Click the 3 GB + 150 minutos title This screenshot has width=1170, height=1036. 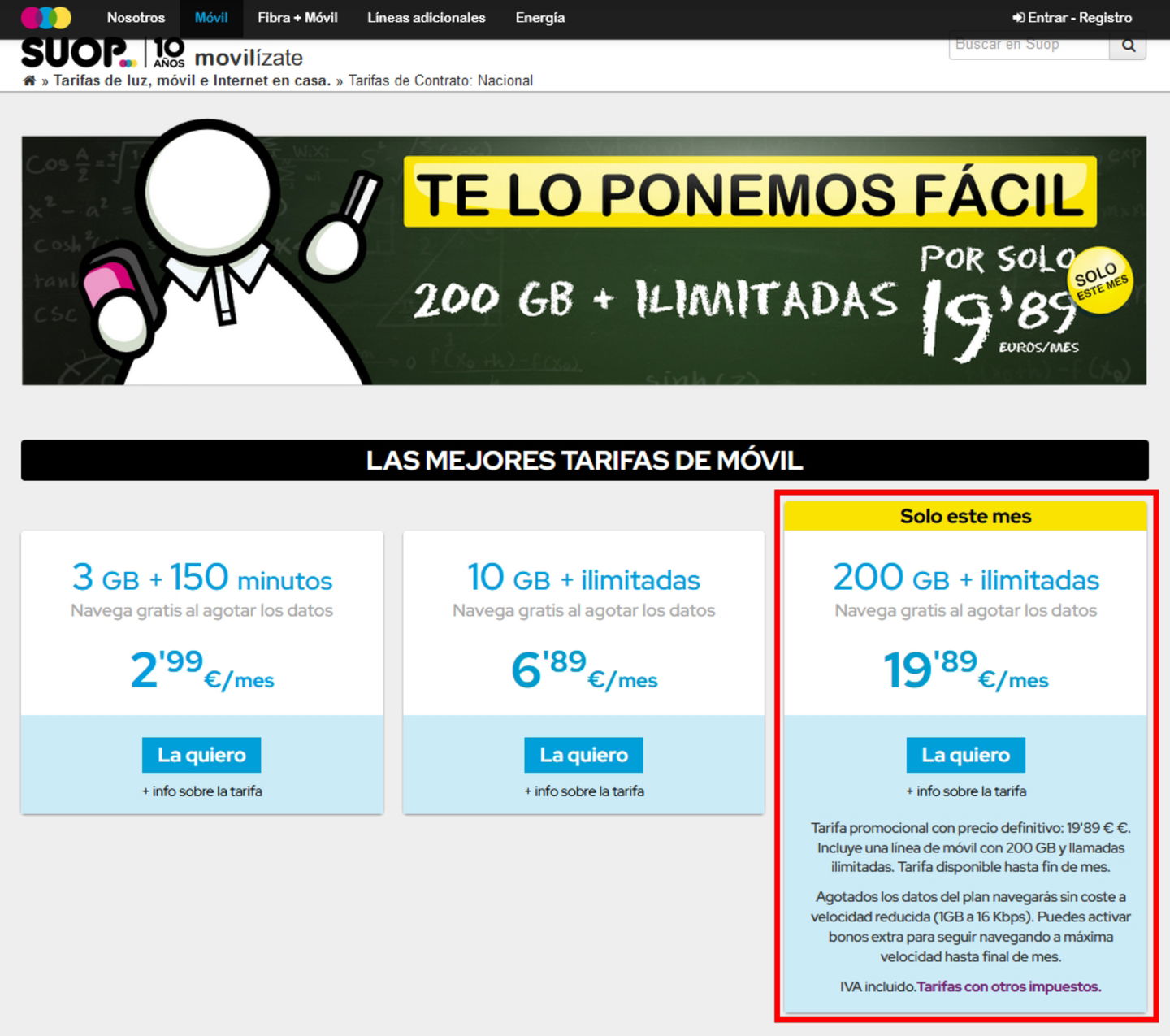point(201,578)
